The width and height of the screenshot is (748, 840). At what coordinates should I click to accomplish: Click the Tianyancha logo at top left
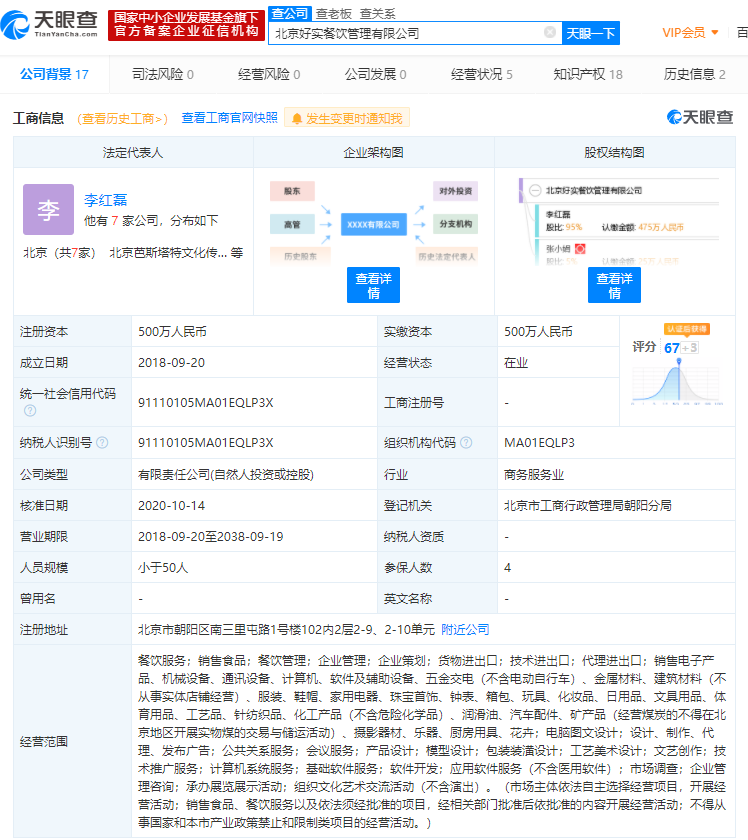[x=50, y=25]
